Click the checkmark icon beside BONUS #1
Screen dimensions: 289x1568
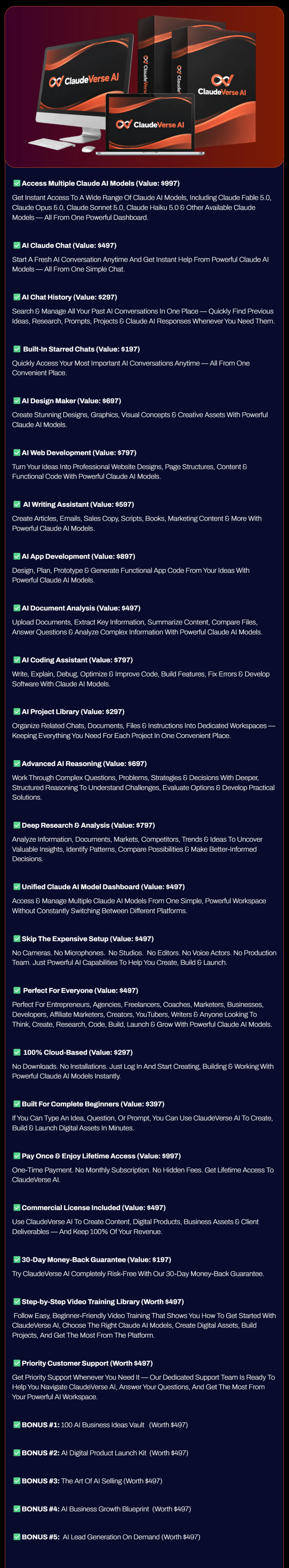point(17,1424)
